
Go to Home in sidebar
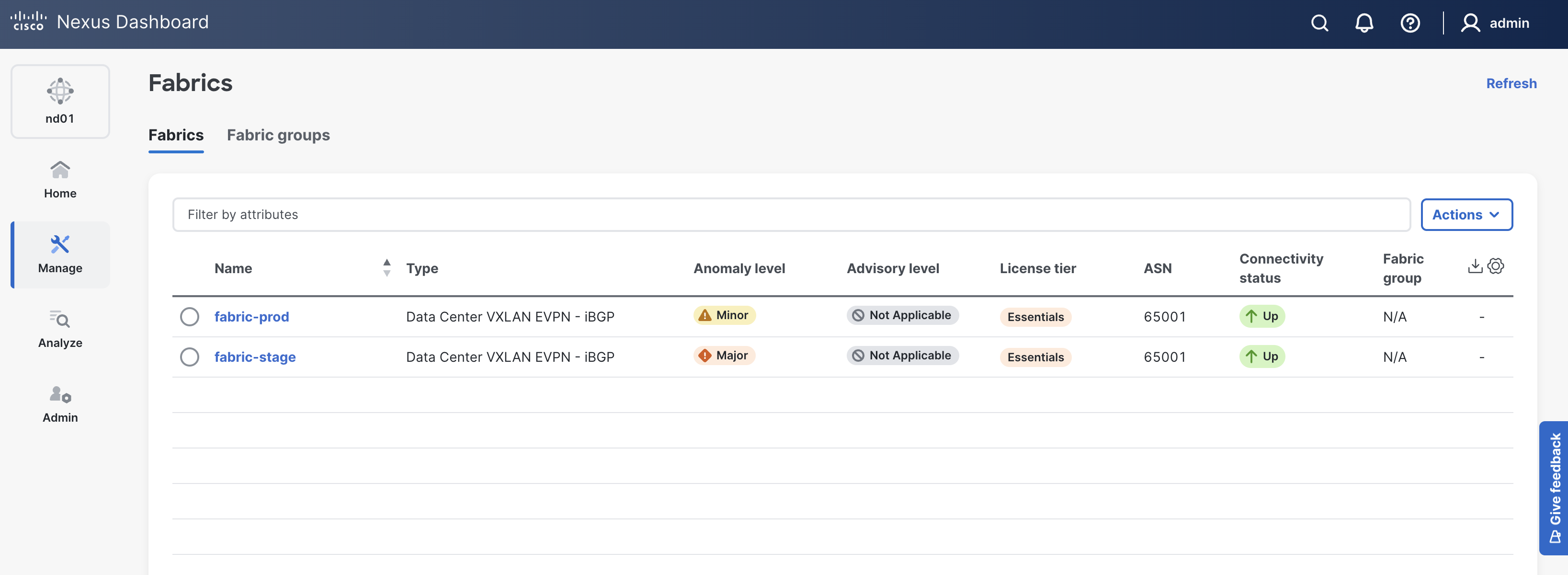pos(60,179)
